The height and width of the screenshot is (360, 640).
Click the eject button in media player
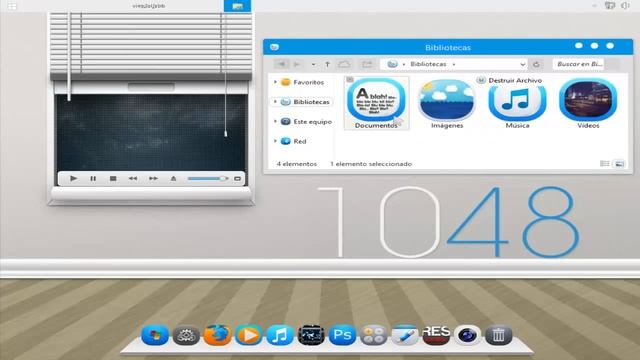(x=173, y=178)
